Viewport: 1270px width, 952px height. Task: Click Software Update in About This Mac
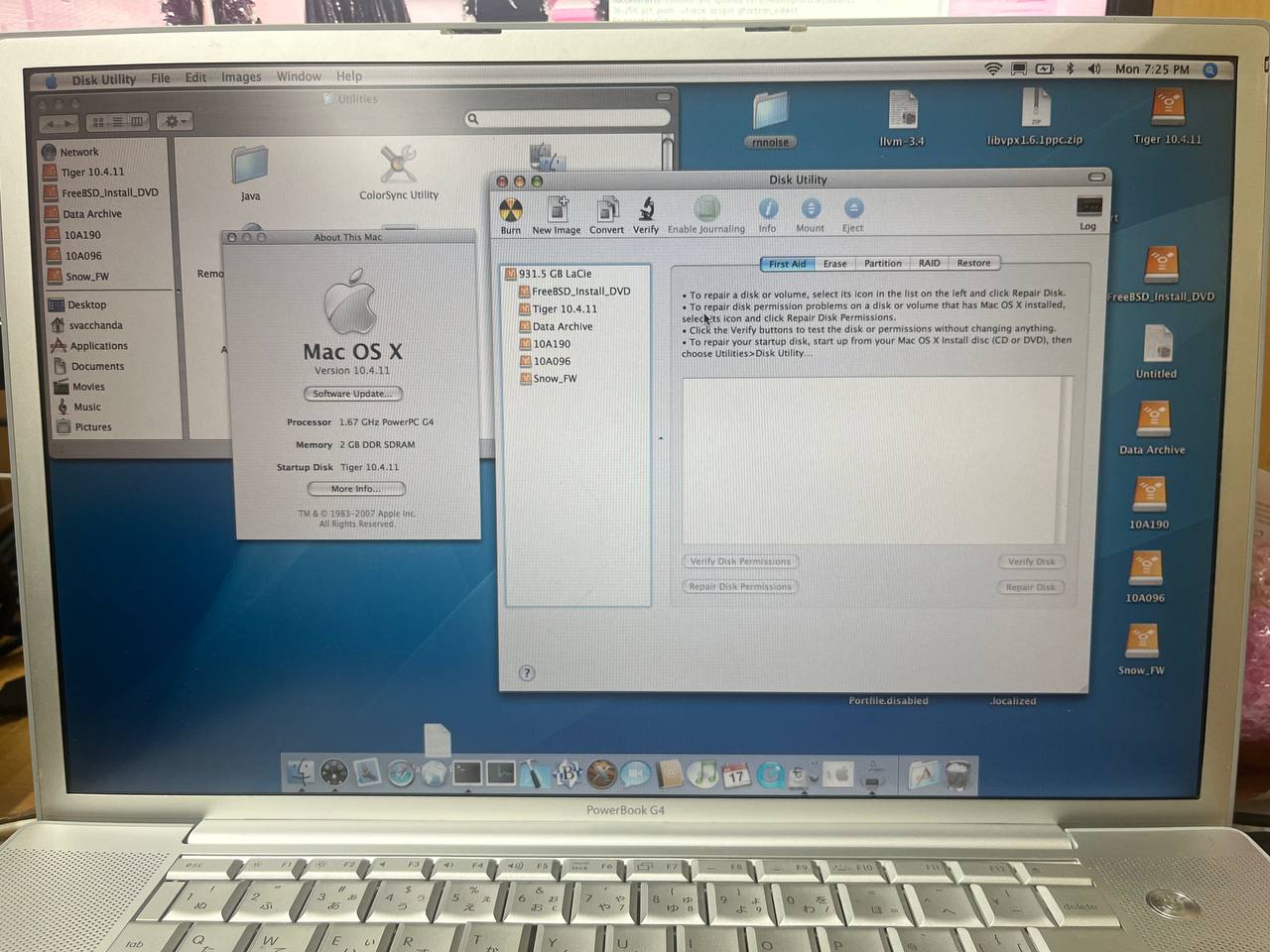[353, 394]
